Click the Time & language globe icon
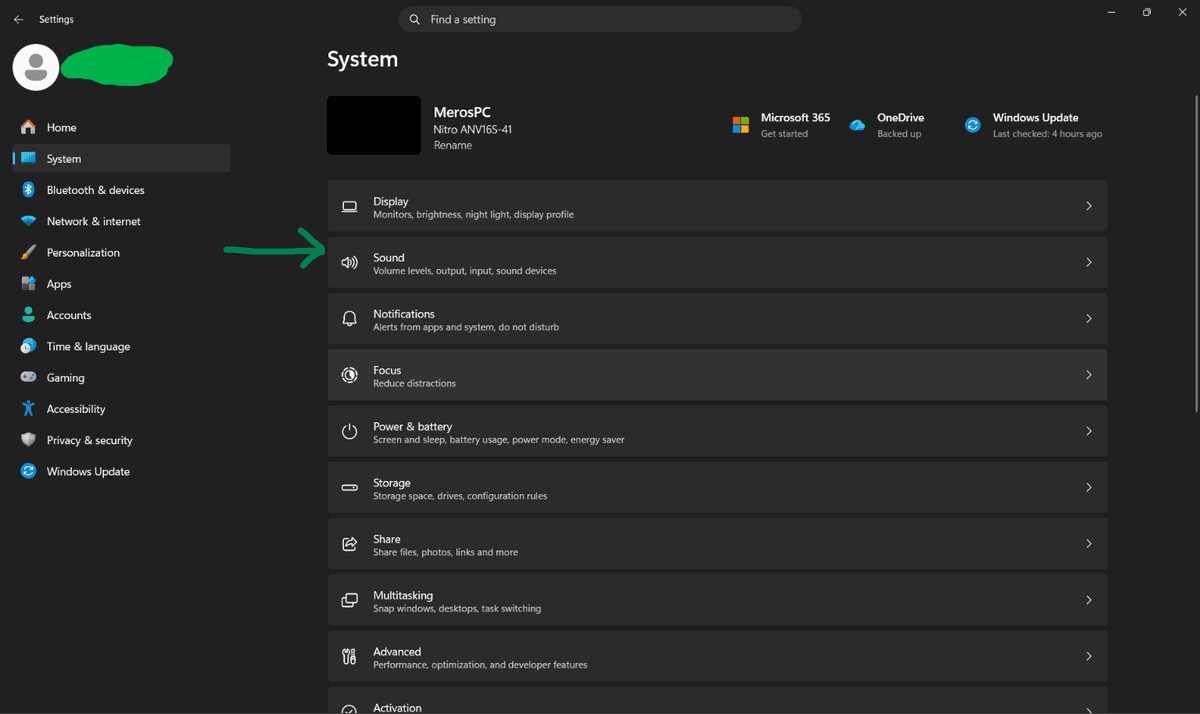Image resolution: width=1200 pixels, height=714 pixels. tap(28, 346)
